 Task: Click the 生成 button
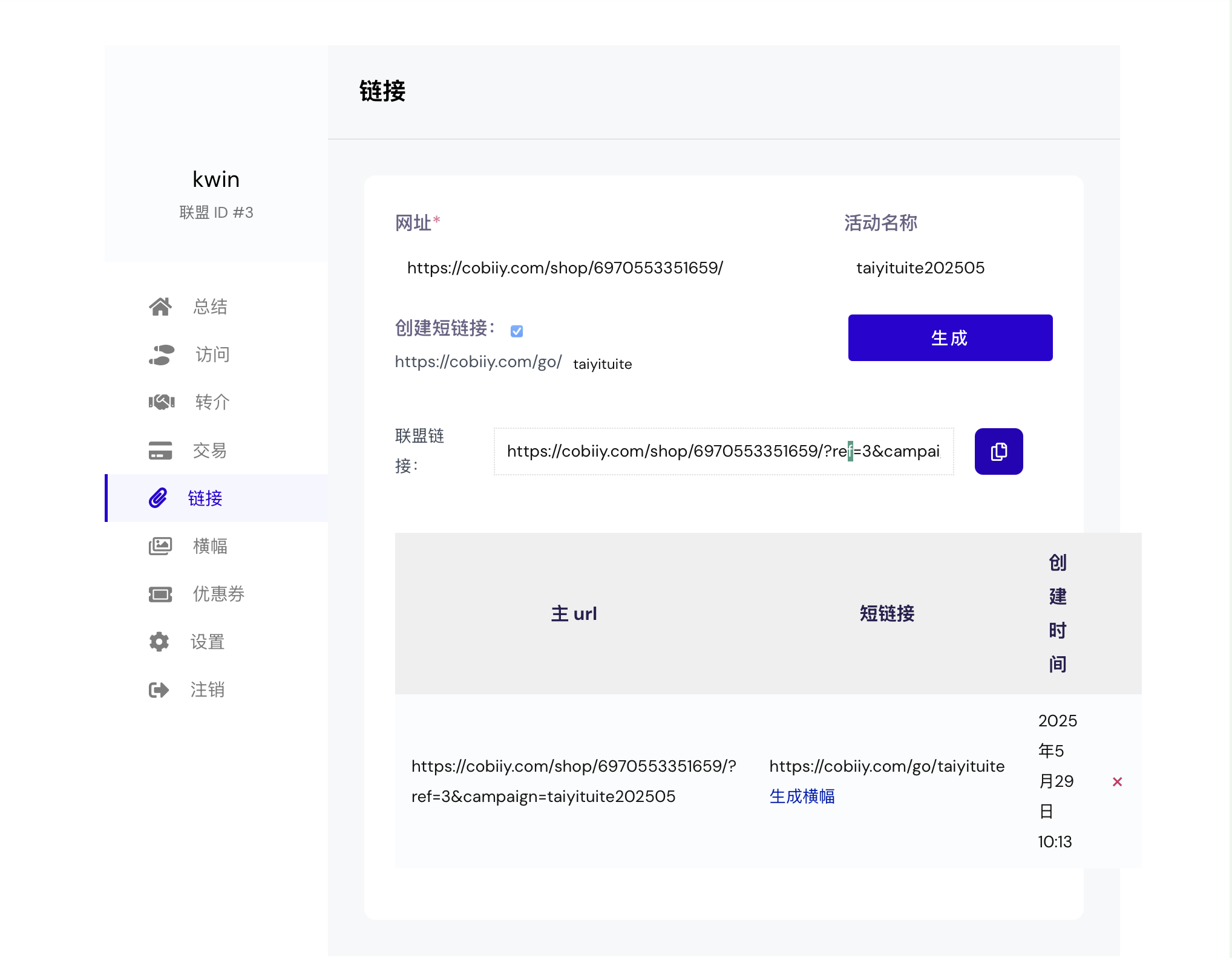(950, 337)
